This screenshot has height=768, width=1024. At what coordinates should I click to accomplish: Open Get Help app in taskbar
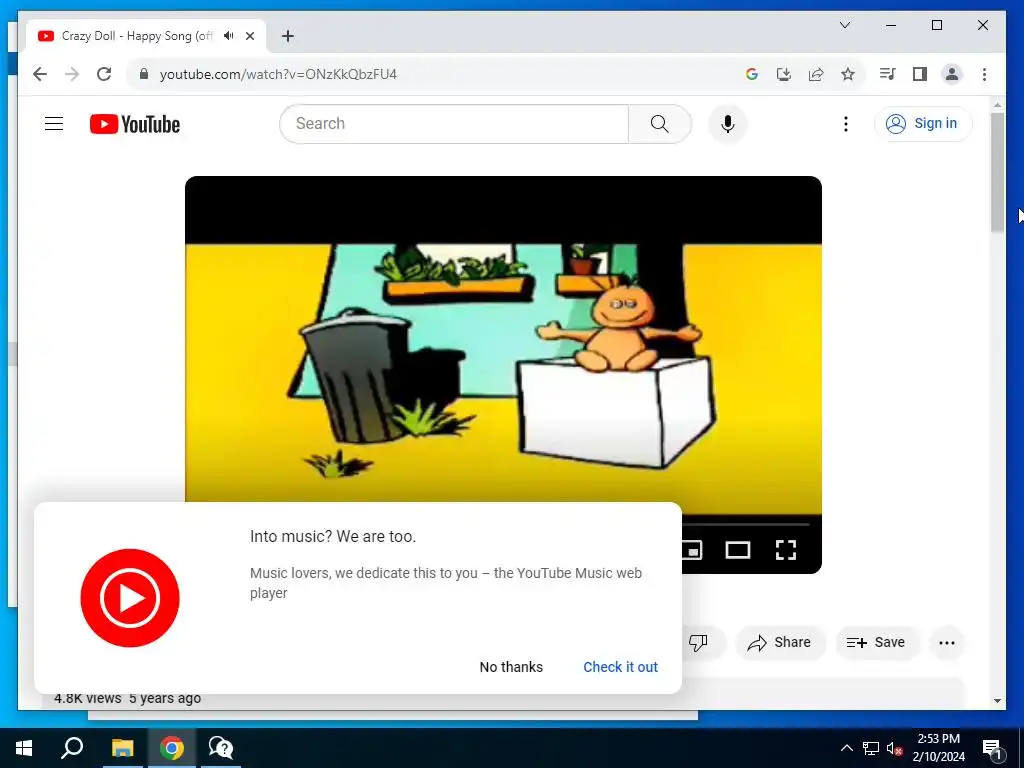click(221, 748)
